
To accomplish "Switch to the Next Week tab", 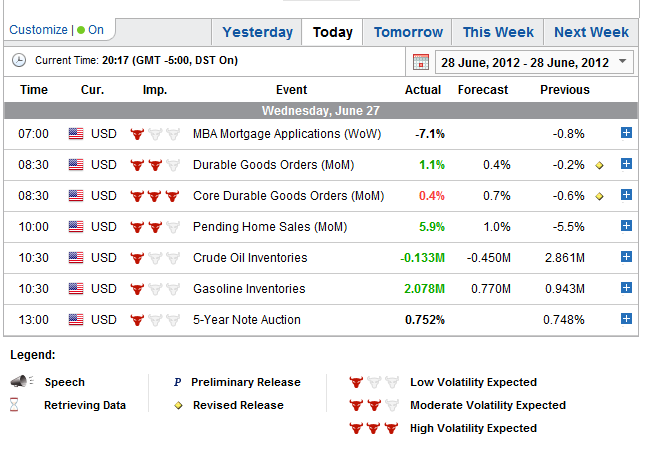I will pyautogui.click(x=591, y=32).
